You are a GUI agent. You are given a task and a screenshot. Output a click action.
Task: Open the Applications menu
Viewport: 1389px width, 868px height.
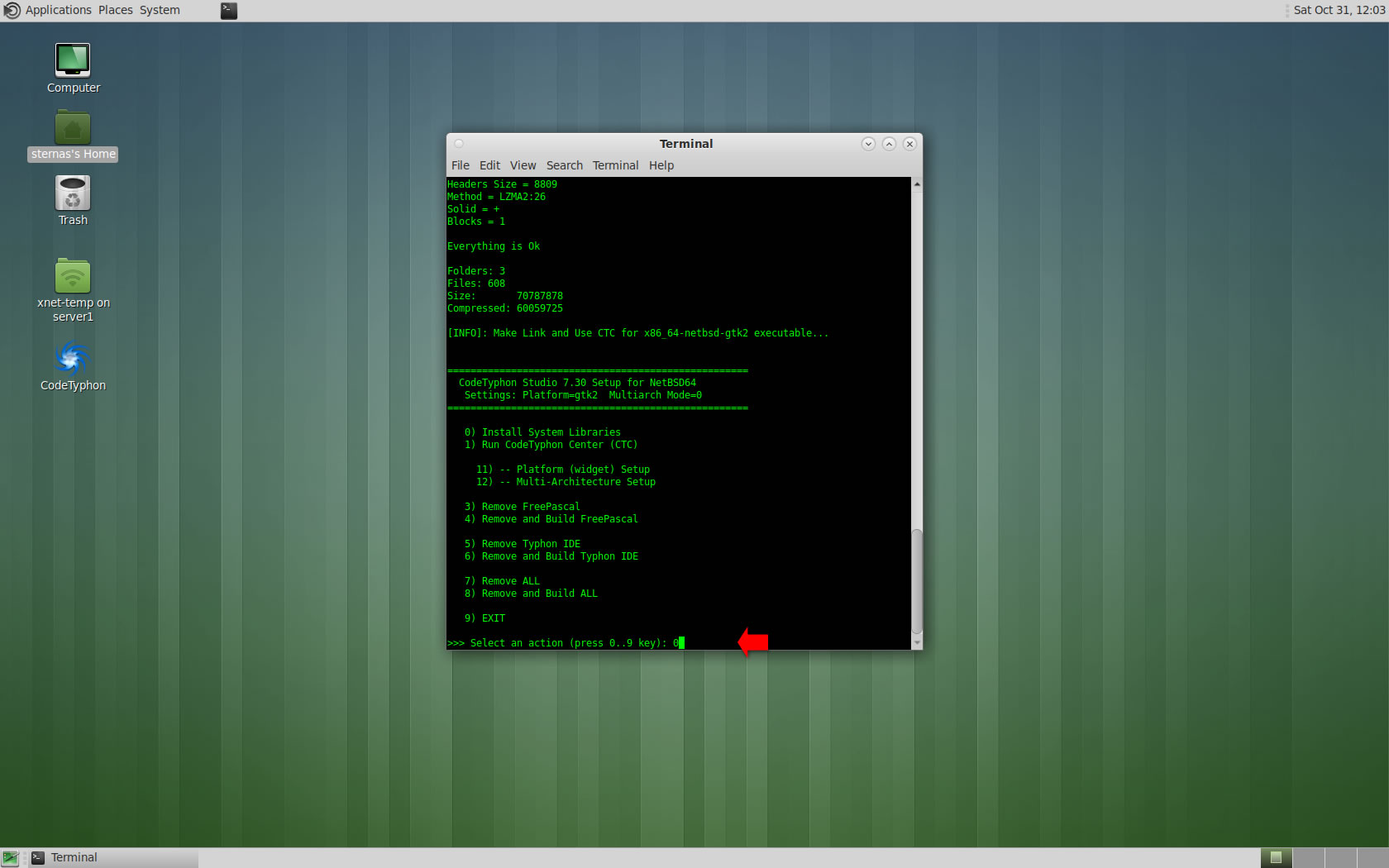coord(58,10)
